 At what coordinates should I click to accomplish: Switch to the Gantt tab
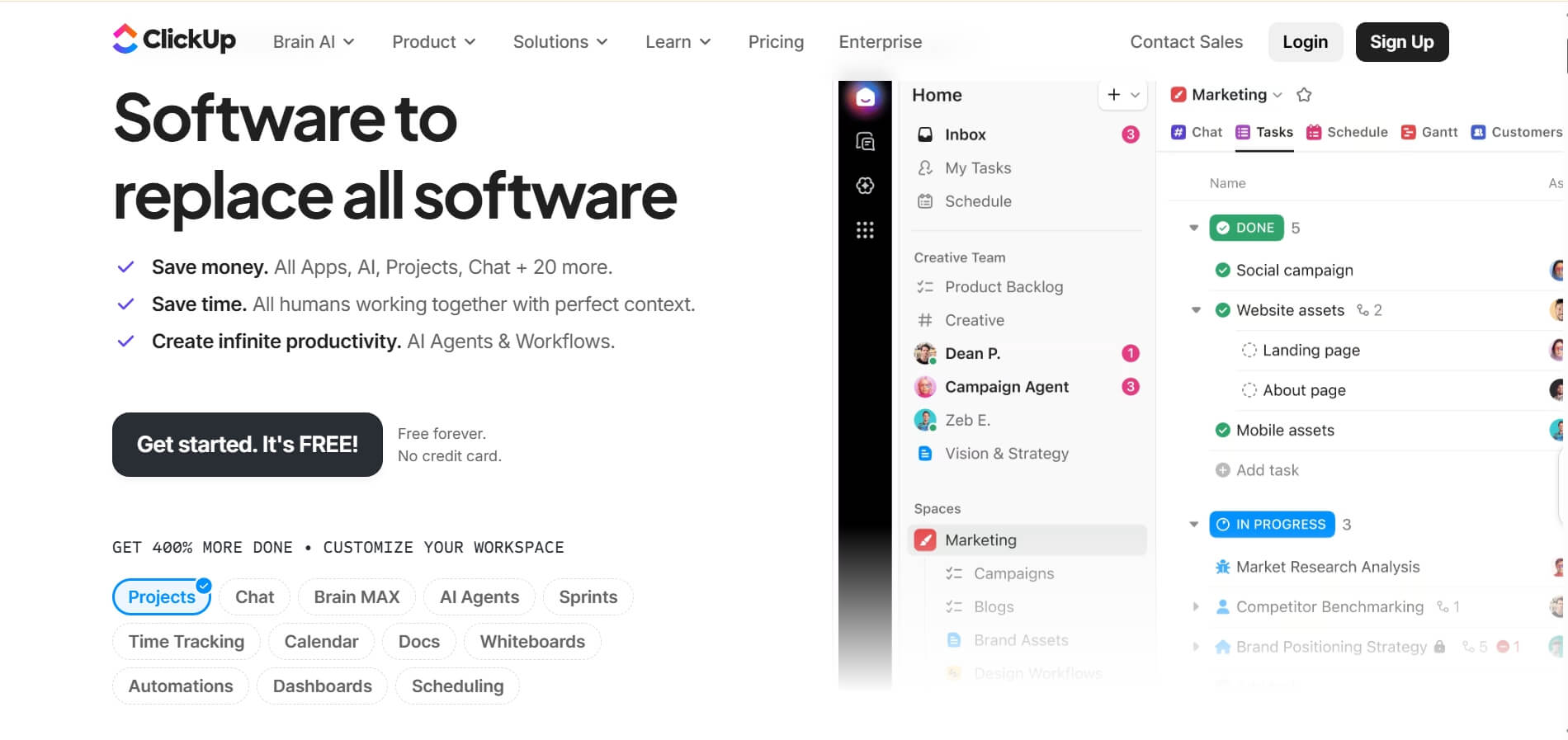tap(1429, 132)
